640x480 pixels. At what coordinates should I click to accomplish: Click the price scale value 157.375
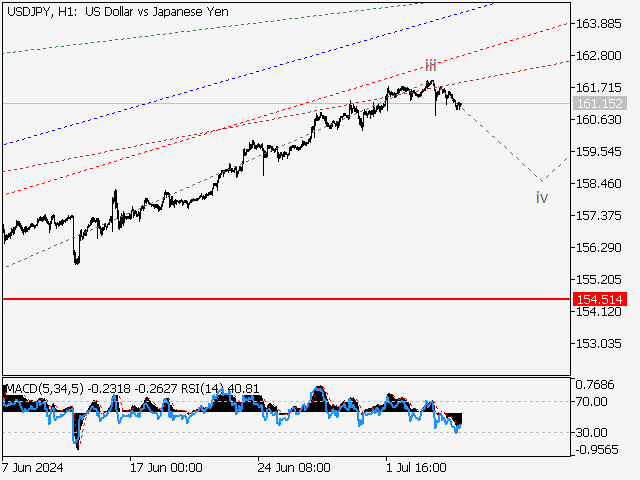tap(598, 216)
